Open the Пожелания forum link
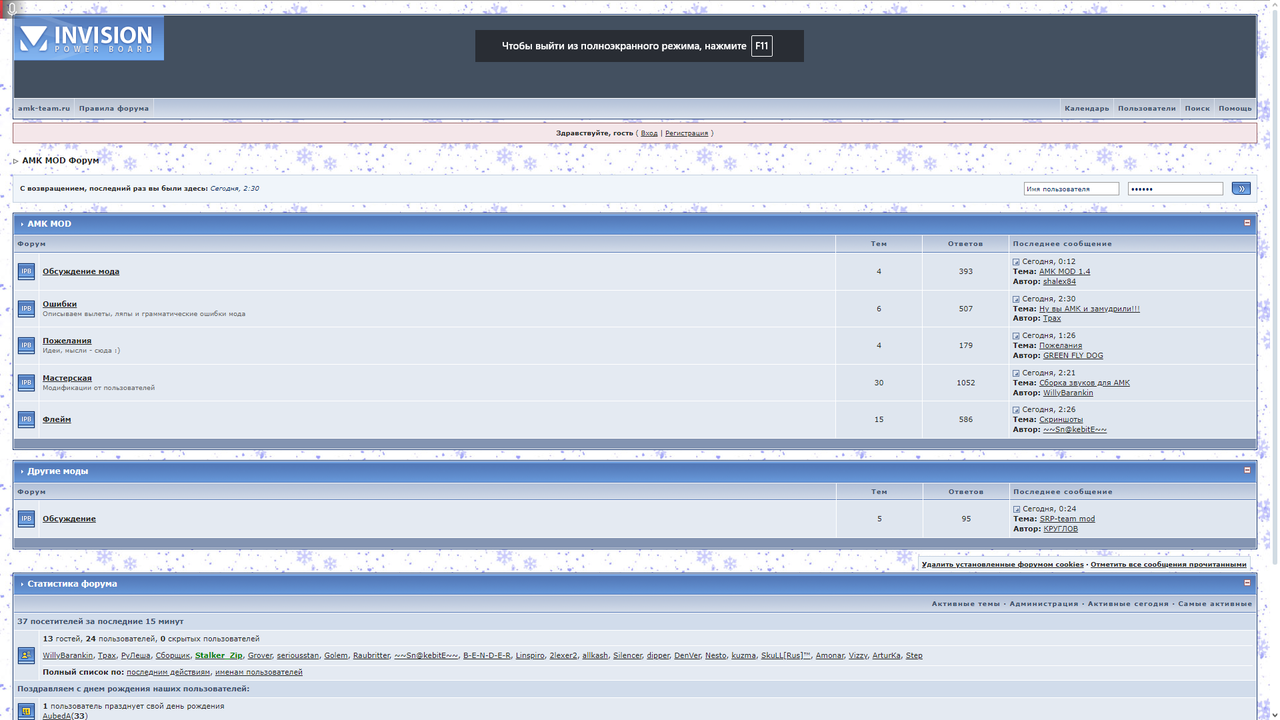 click(x=67, y=341)
